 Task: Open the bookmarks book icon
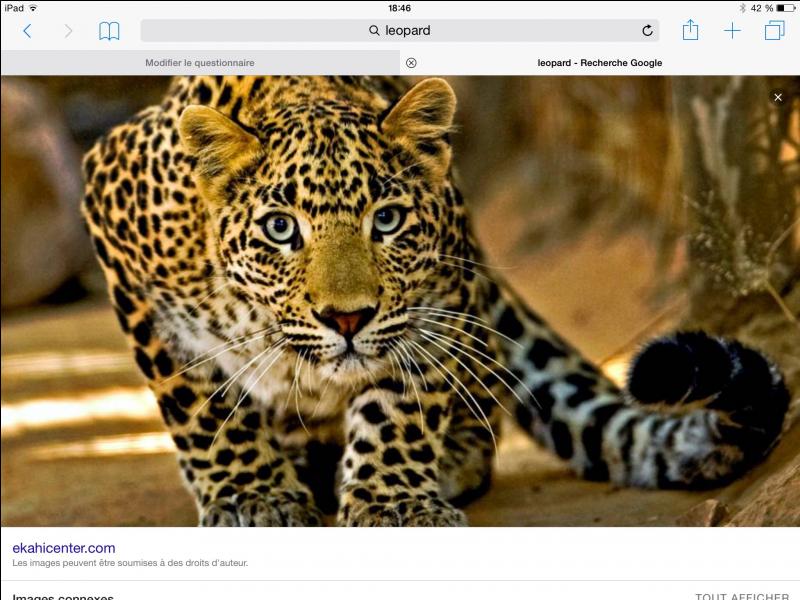point(109,31)
